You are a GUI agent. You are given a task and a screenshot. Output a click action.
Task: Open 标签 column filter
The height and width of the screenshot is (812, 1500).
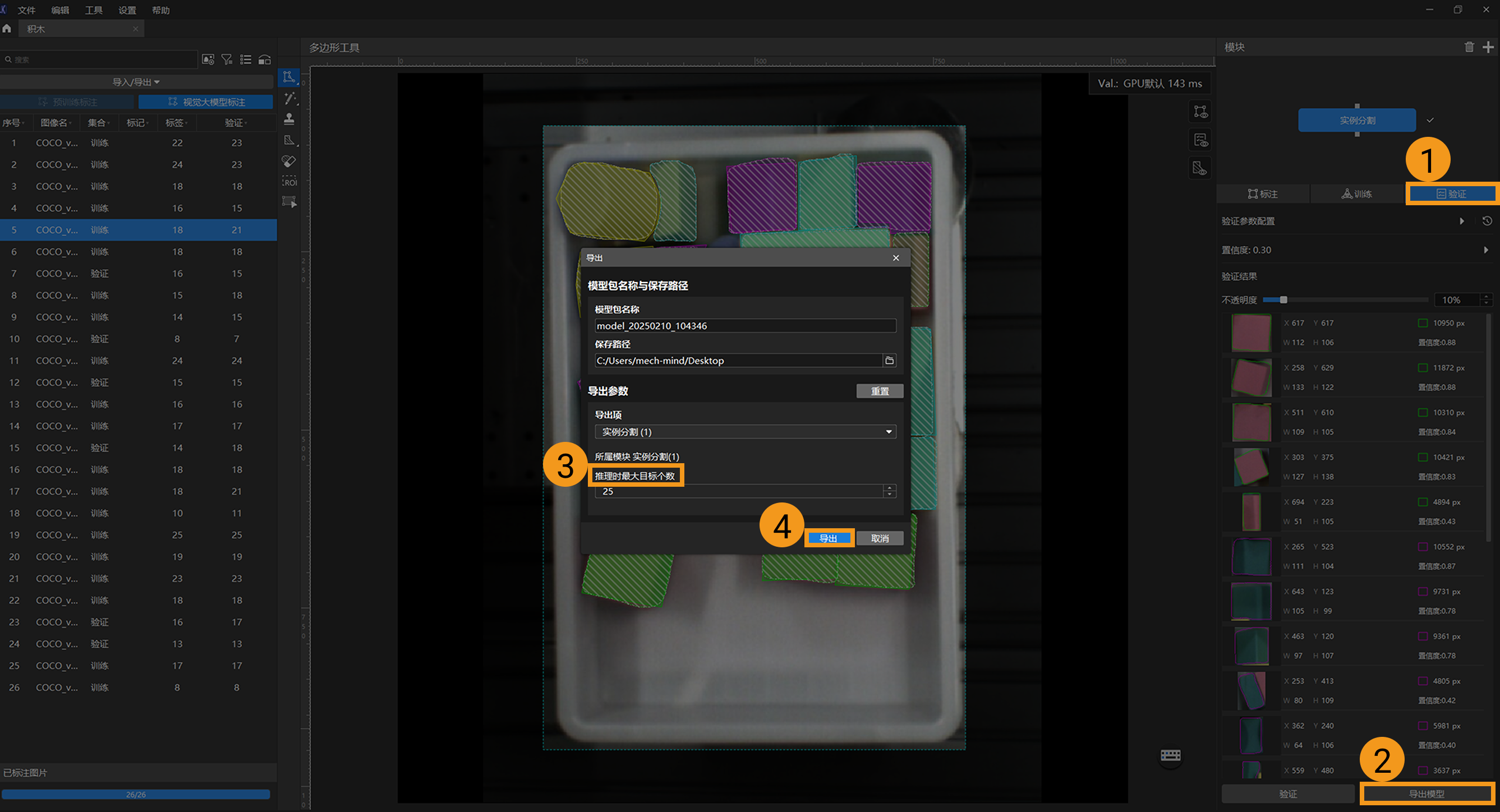pyautogui.click(x=177, y=123)
